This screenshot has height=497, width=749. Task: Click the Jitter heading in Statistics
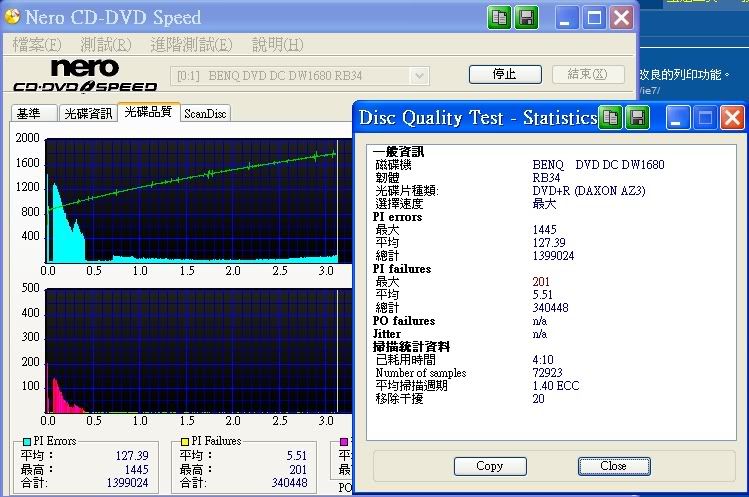(x=386, y=334)
